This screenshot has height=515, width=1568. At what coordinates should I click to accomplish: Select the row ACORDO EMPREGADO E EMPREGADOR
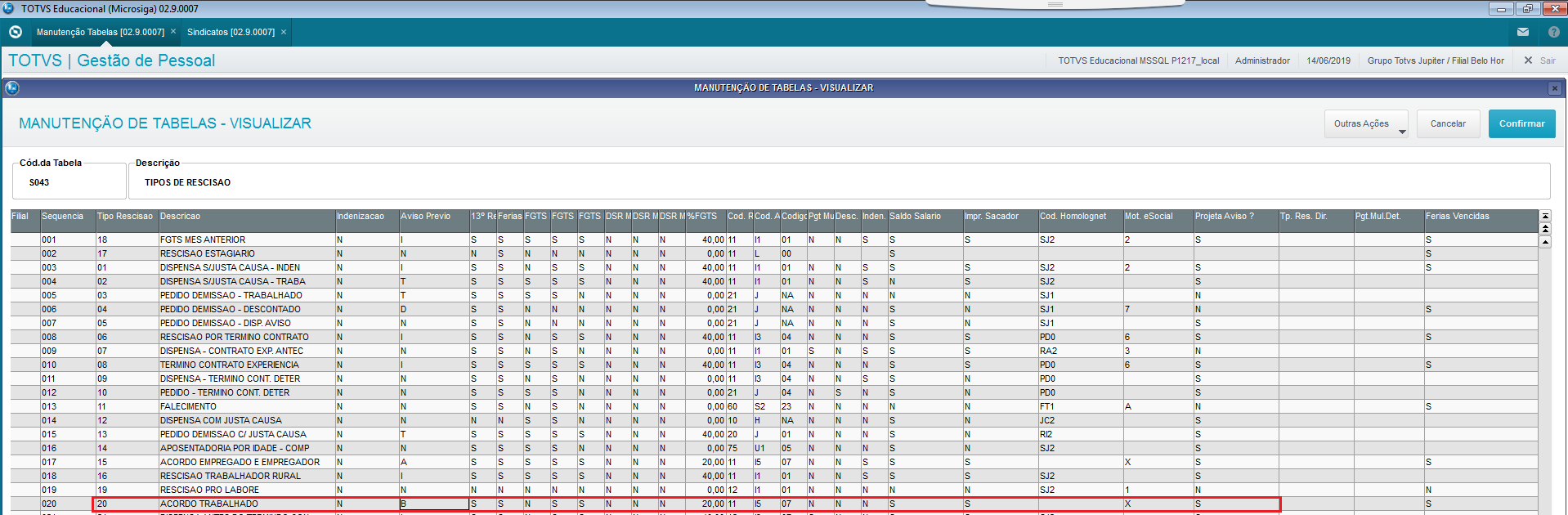774,462
